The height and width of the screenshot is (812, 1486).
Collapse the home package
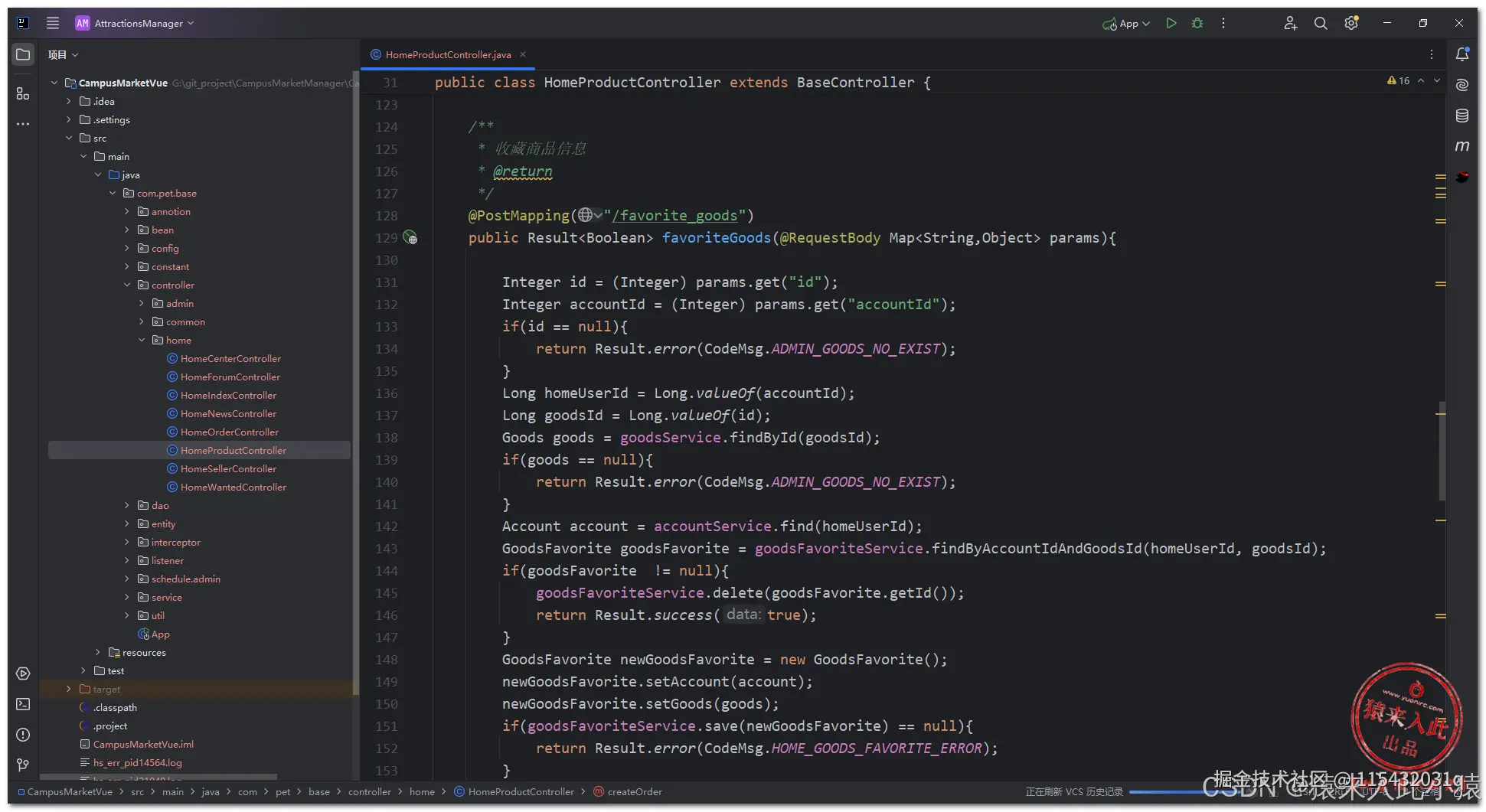click(142, 340)
